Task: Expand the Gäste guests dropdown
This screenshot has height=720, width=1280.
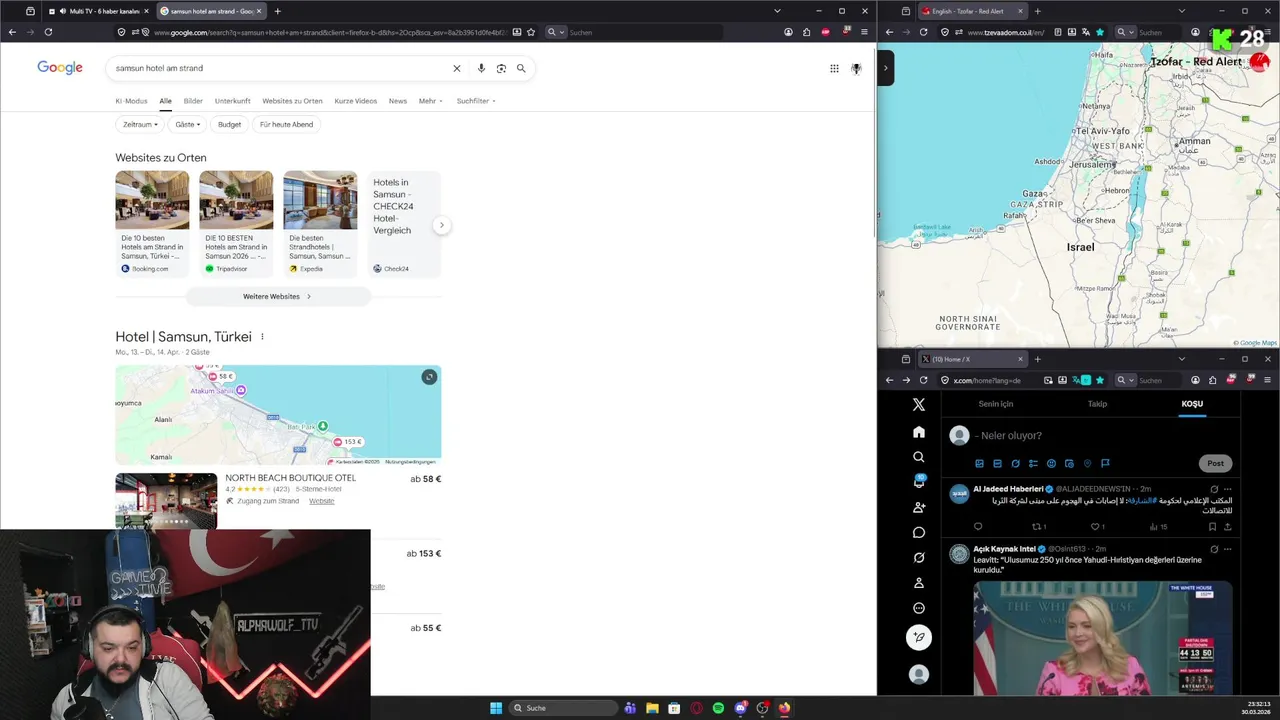Action: click(x=188, y=125)
